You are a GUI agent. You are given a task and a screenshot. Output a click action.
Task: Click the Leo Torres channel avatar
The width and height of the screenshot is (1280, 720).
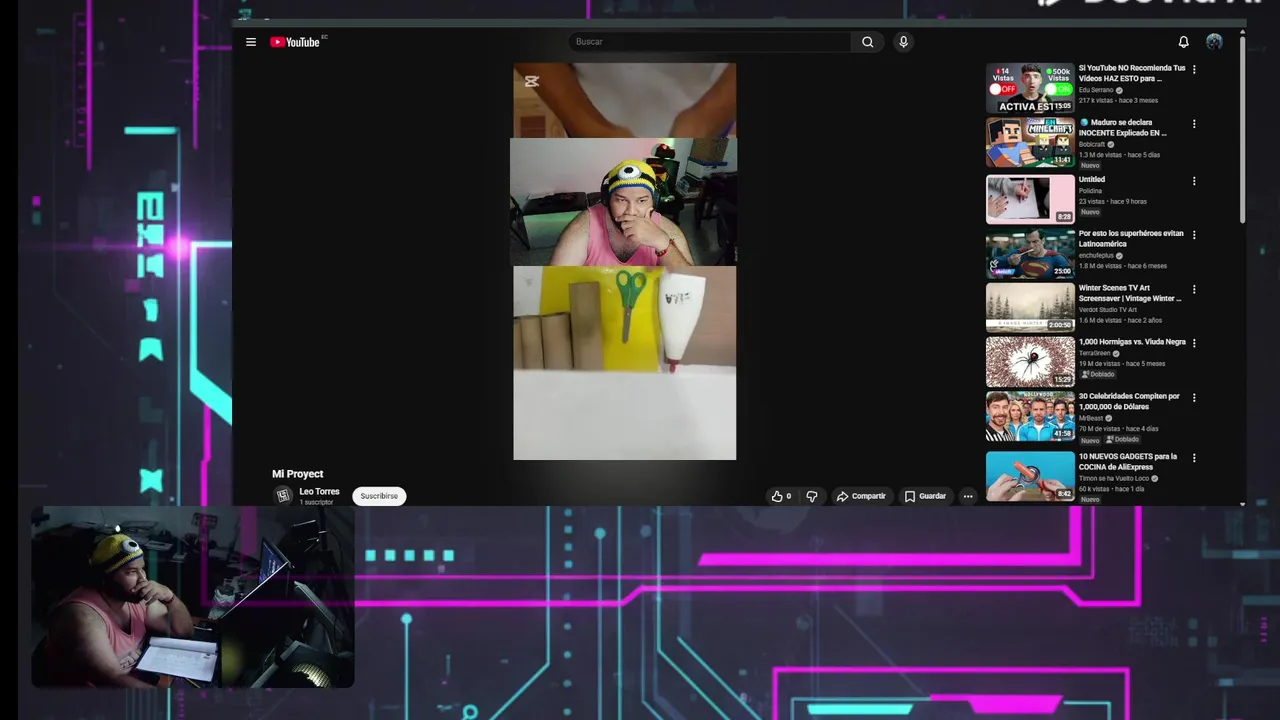pos(283,495)
